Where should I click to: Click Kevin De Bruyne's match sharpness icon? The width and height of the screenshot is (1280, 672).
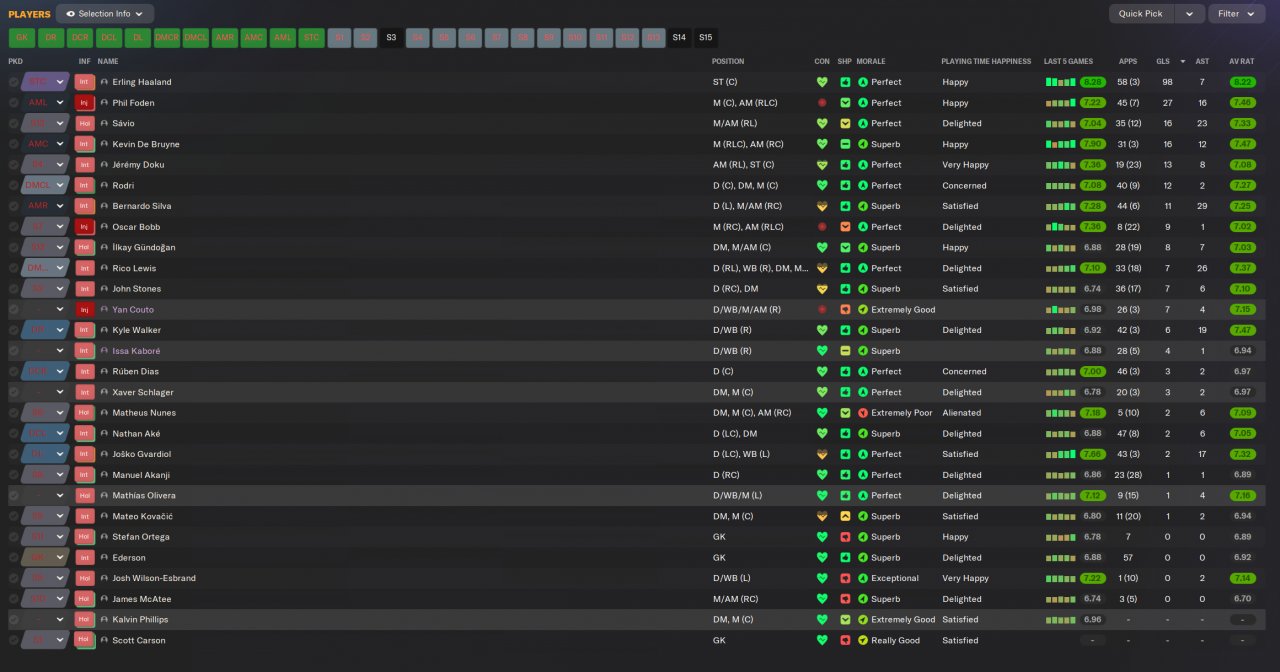845,144
